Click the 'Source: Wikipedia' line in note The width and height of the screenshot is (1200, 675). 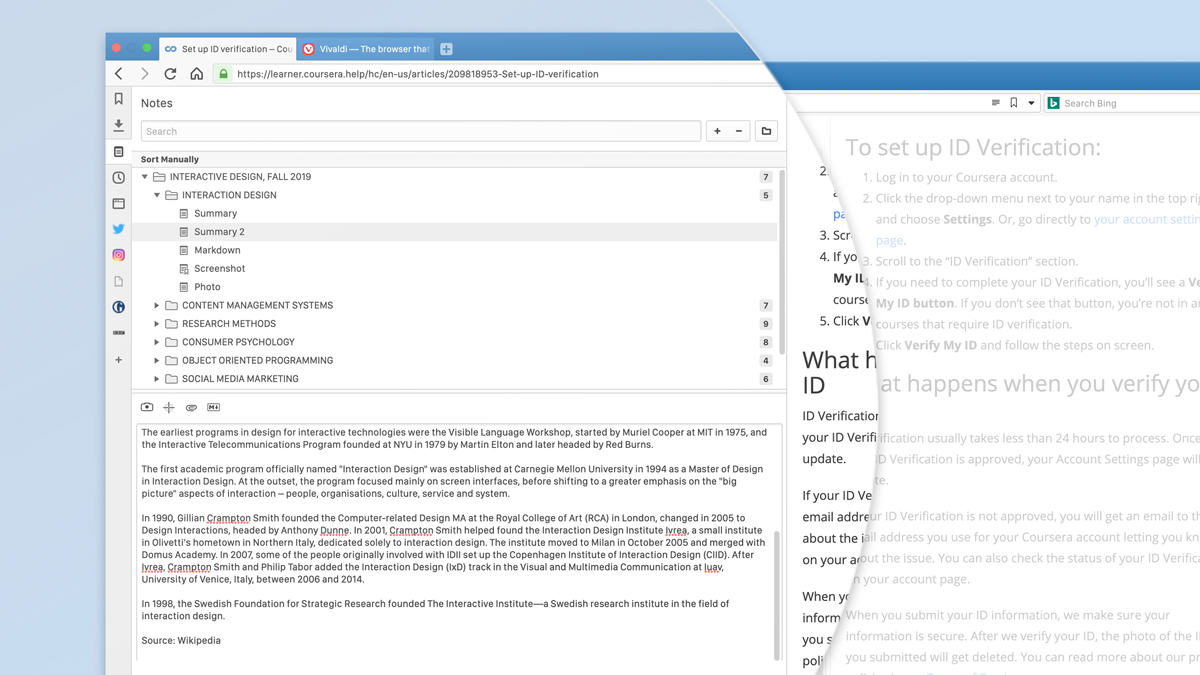point(181,640)
